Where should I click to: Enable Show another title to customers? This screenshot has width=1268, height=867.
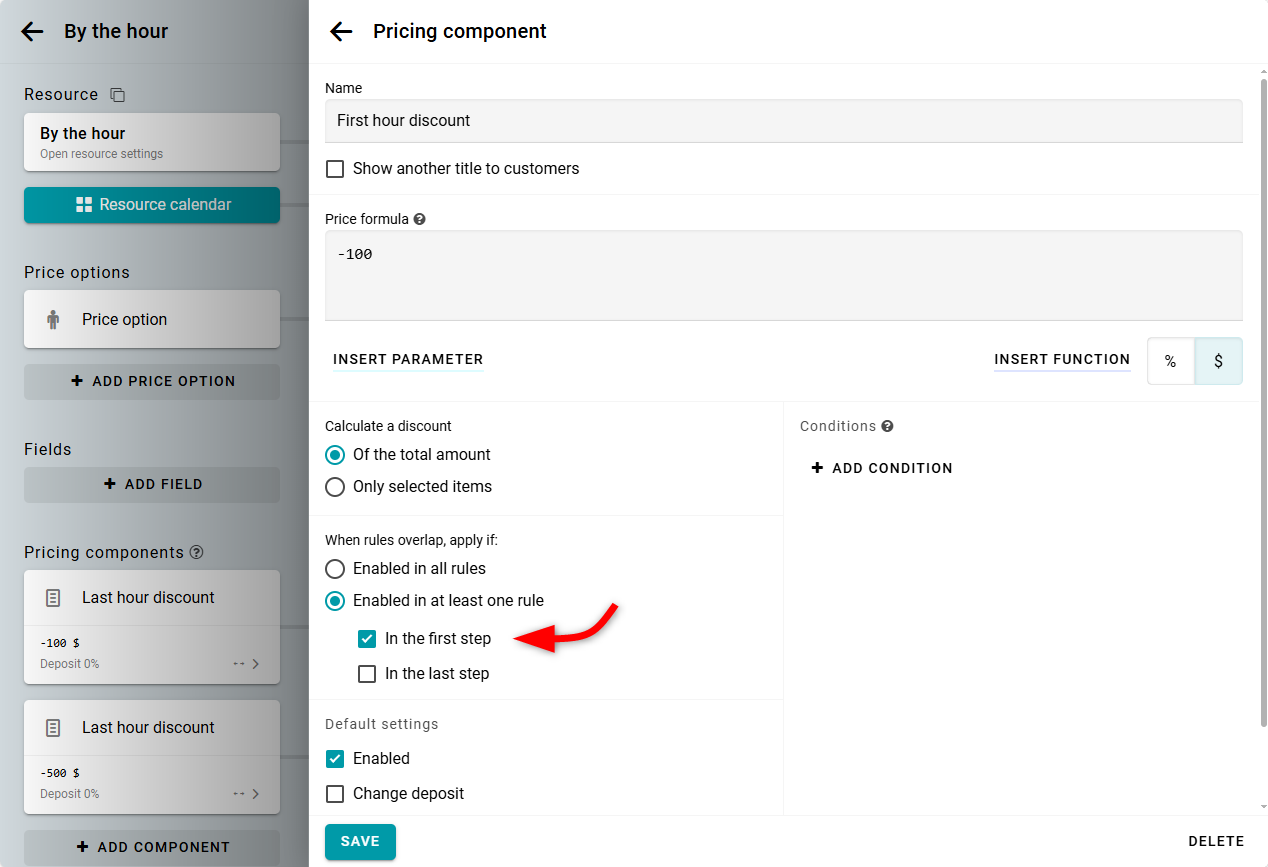click(x=335, y=169)
